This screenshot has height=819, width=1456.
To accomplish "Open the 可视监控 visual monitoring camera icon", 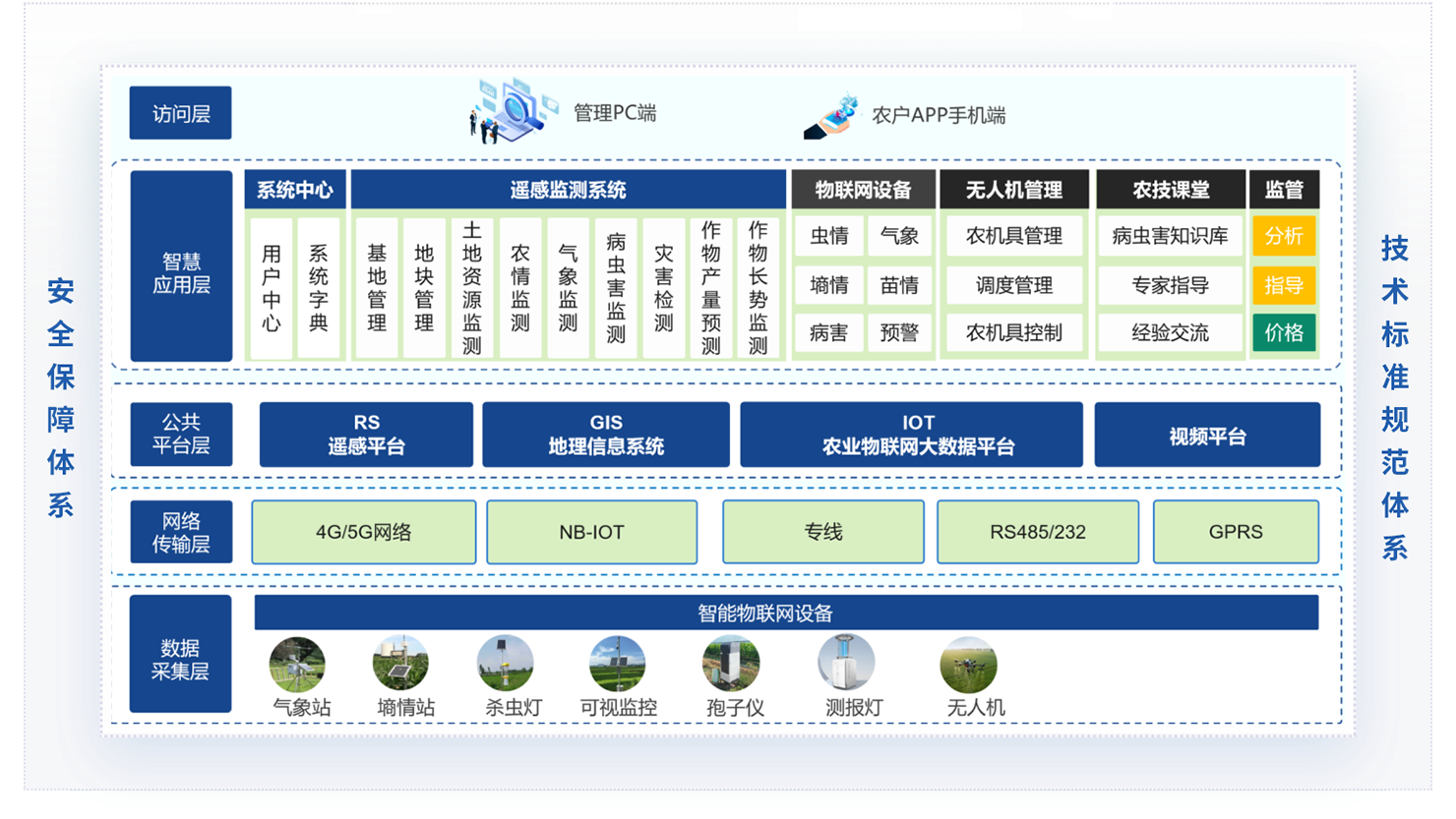I will [x=615, y=665].
